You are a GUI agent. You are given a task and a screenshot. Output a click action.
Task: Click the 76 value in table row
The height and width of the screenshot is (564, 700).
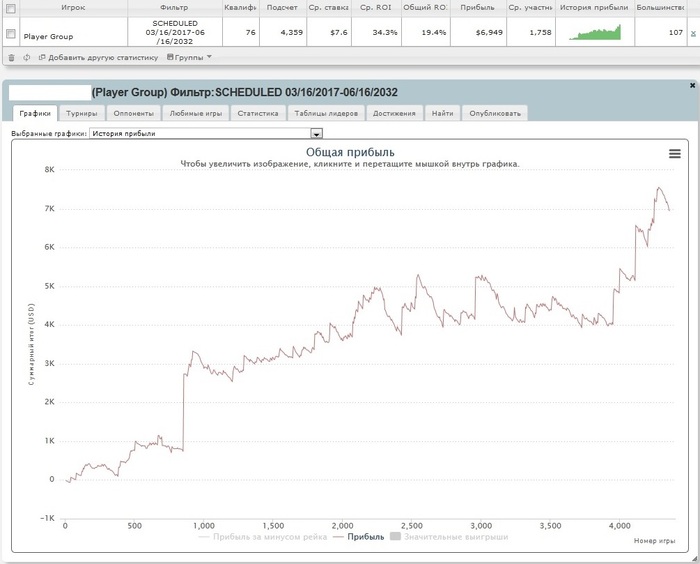(250, 33)
